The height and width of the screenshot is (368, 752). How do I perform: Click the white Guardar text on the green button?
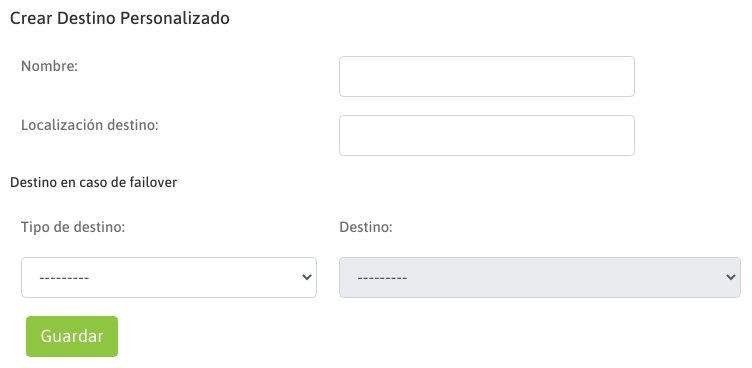click(x=72, y=336)
